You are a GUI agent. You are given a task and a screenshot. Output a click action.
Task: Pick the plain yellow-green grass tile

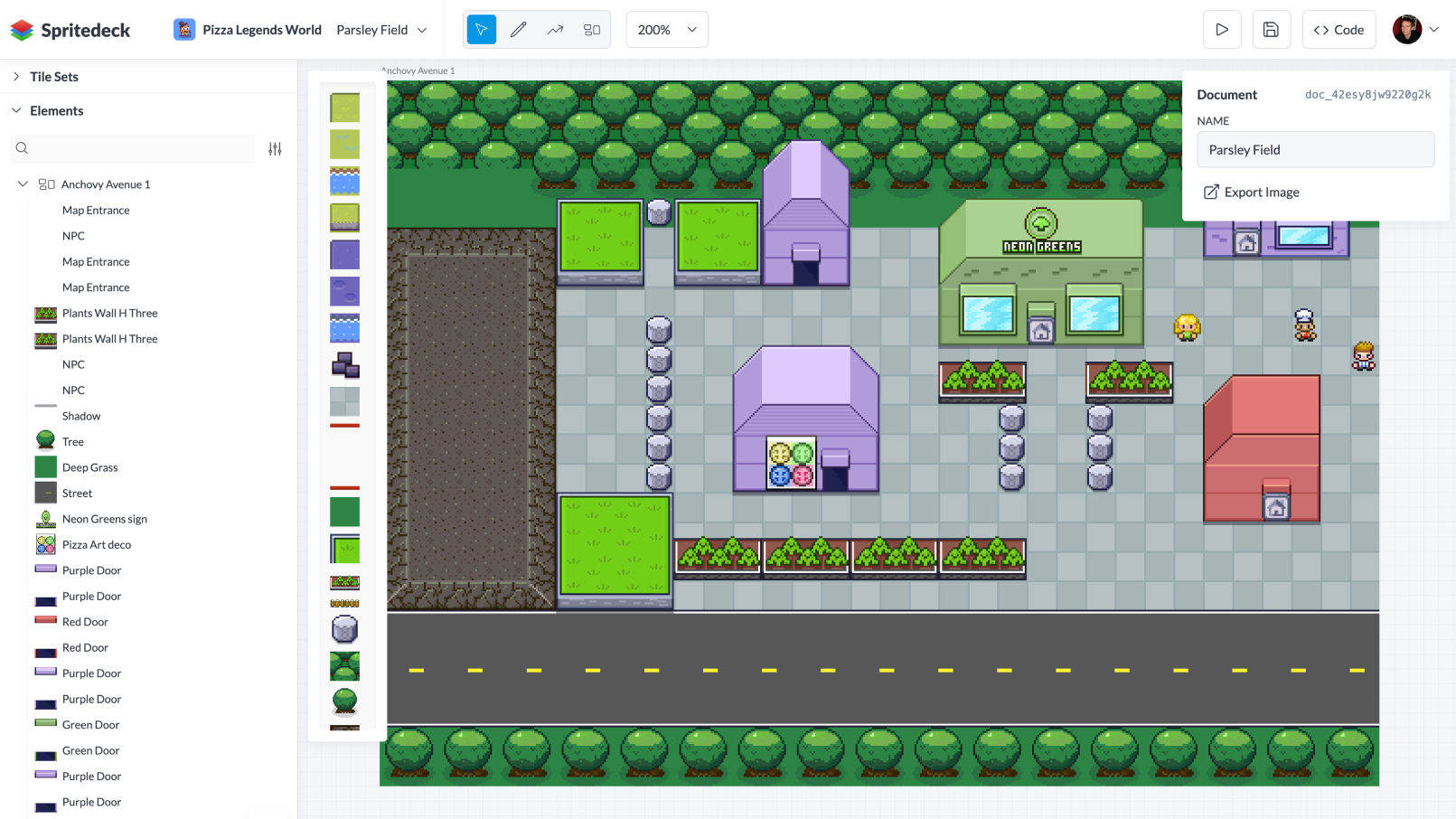[344, 108]
